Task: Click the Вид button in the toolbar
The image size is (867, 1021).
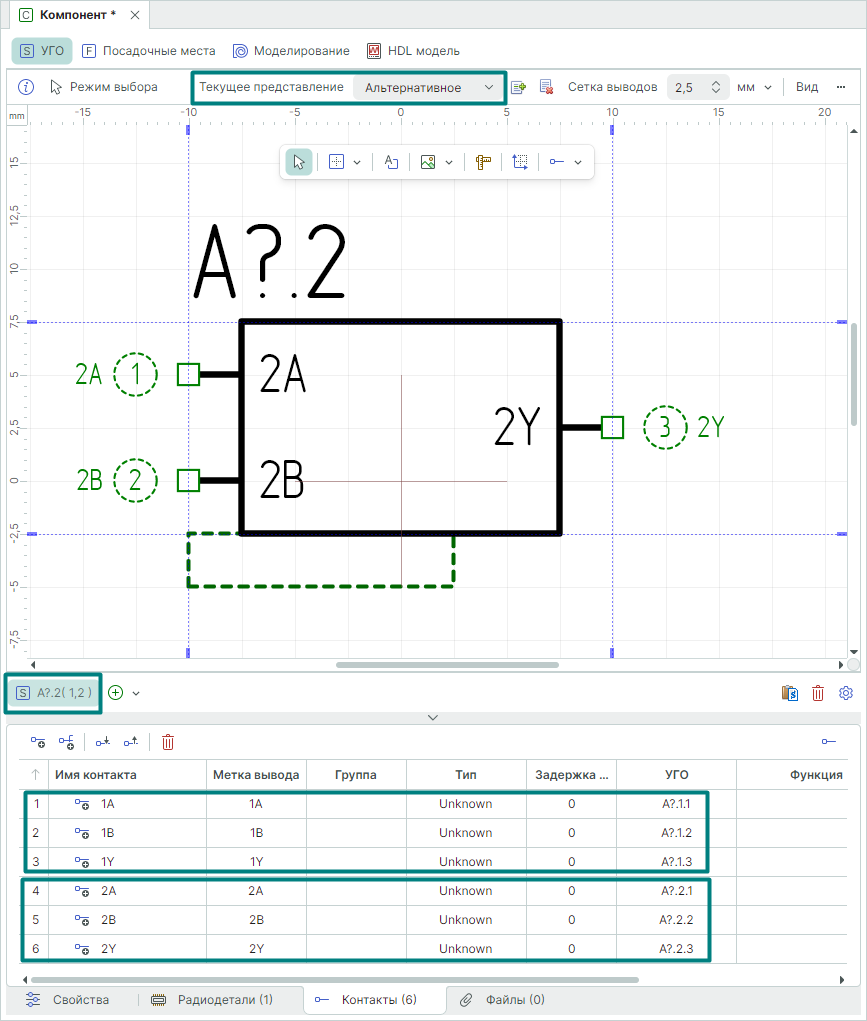Action: pyautogui.click(x=807, y=87)
